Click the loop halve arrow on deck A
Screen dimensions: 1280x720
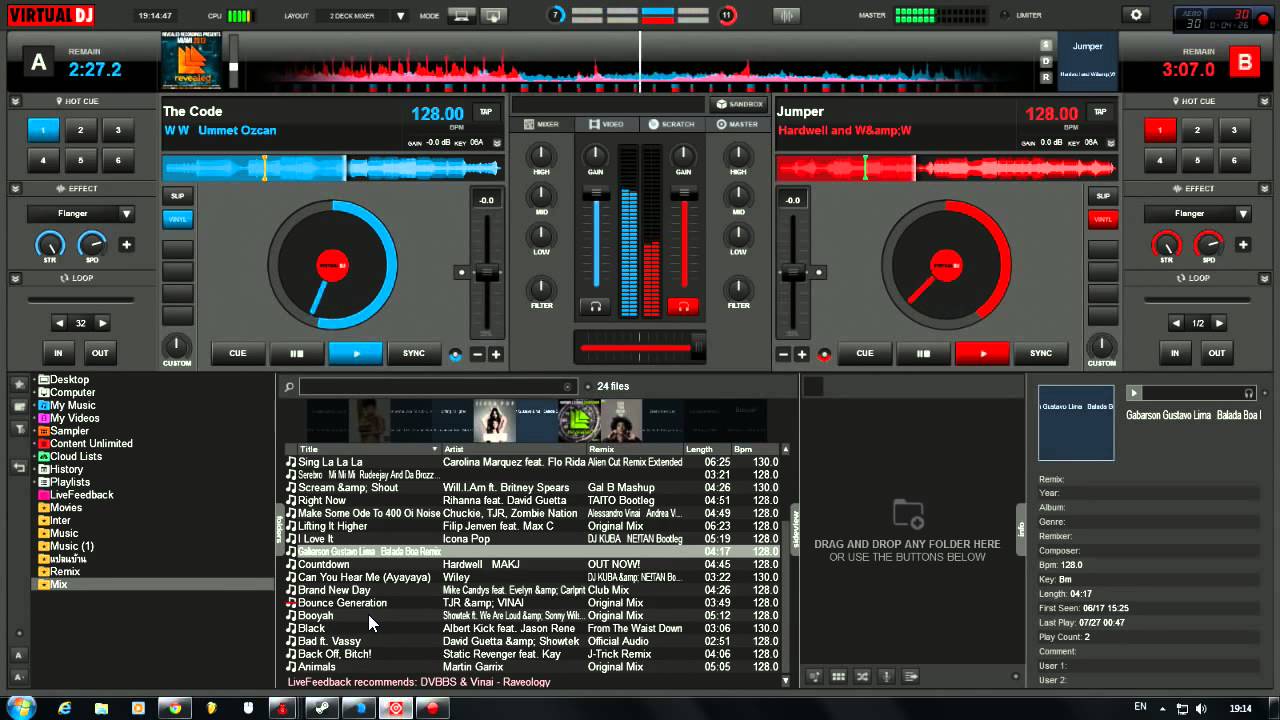[59, 323]
